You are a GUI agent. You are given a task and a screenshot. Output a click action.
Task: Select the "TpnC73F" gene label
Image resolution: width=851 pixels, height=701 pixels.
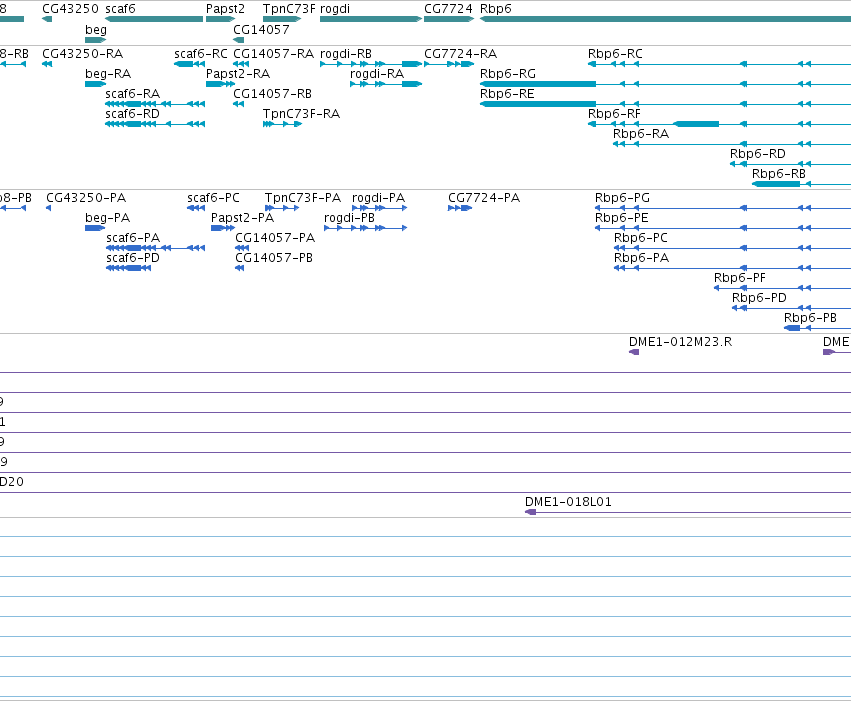click(289, 9)
